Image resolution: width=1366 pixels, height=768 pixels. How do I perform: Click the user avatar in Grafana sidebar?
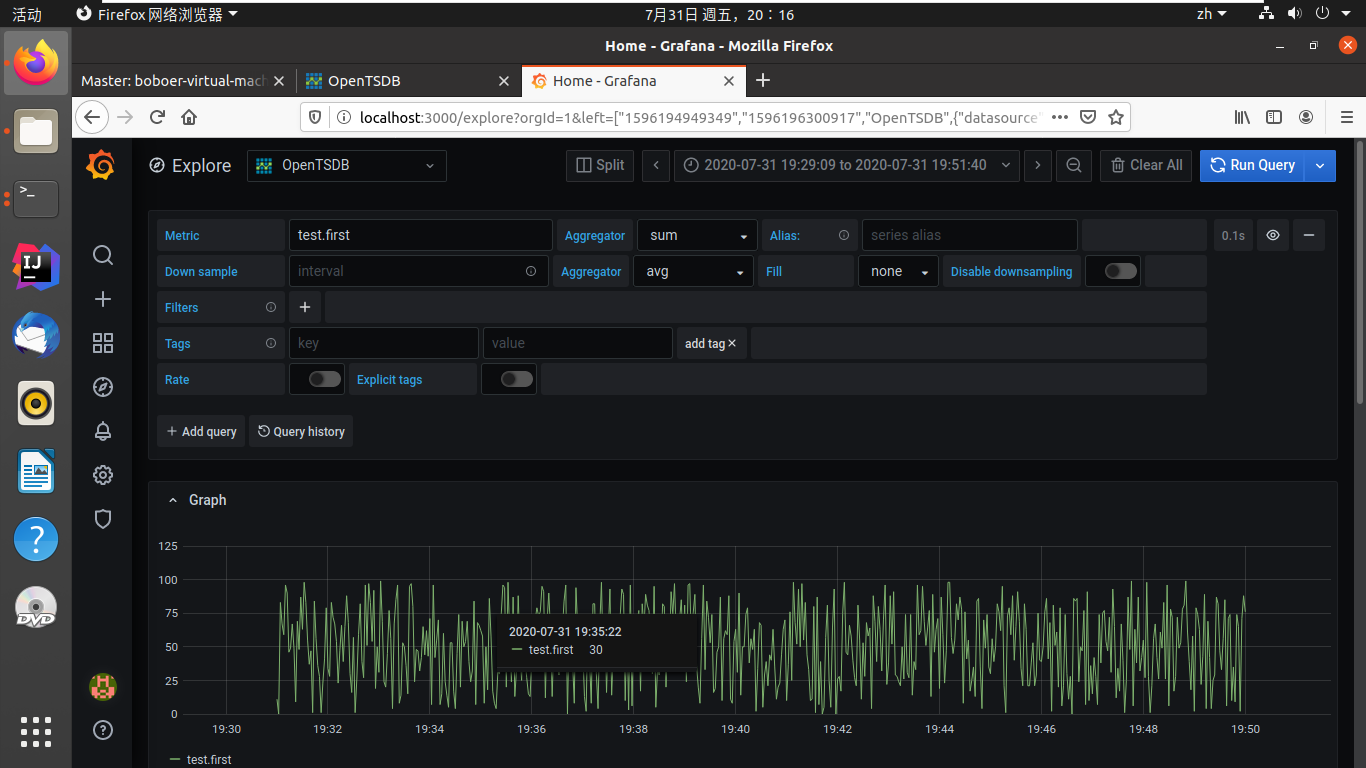102,686
